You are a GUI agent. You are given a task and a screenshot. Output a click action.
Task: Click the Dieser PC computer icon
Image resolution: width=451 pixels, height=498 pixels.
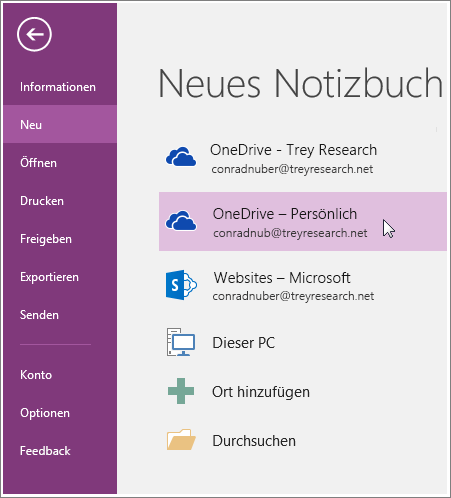point(181,342)
